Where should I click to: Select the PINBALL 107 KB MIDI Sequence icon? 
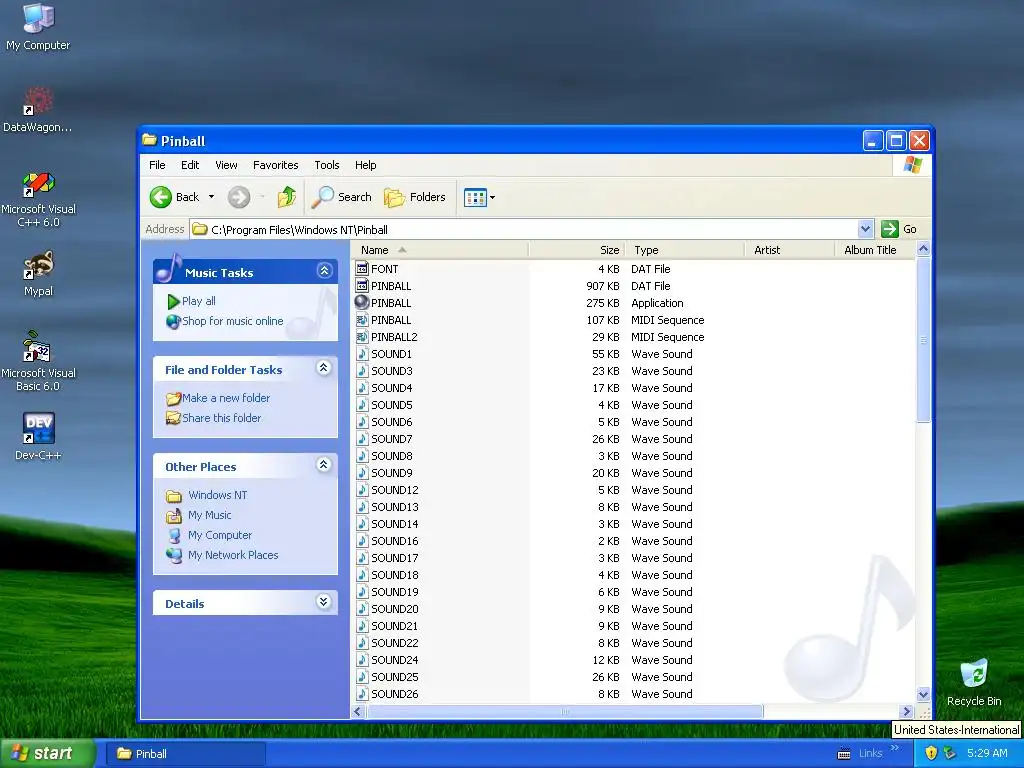362,320
